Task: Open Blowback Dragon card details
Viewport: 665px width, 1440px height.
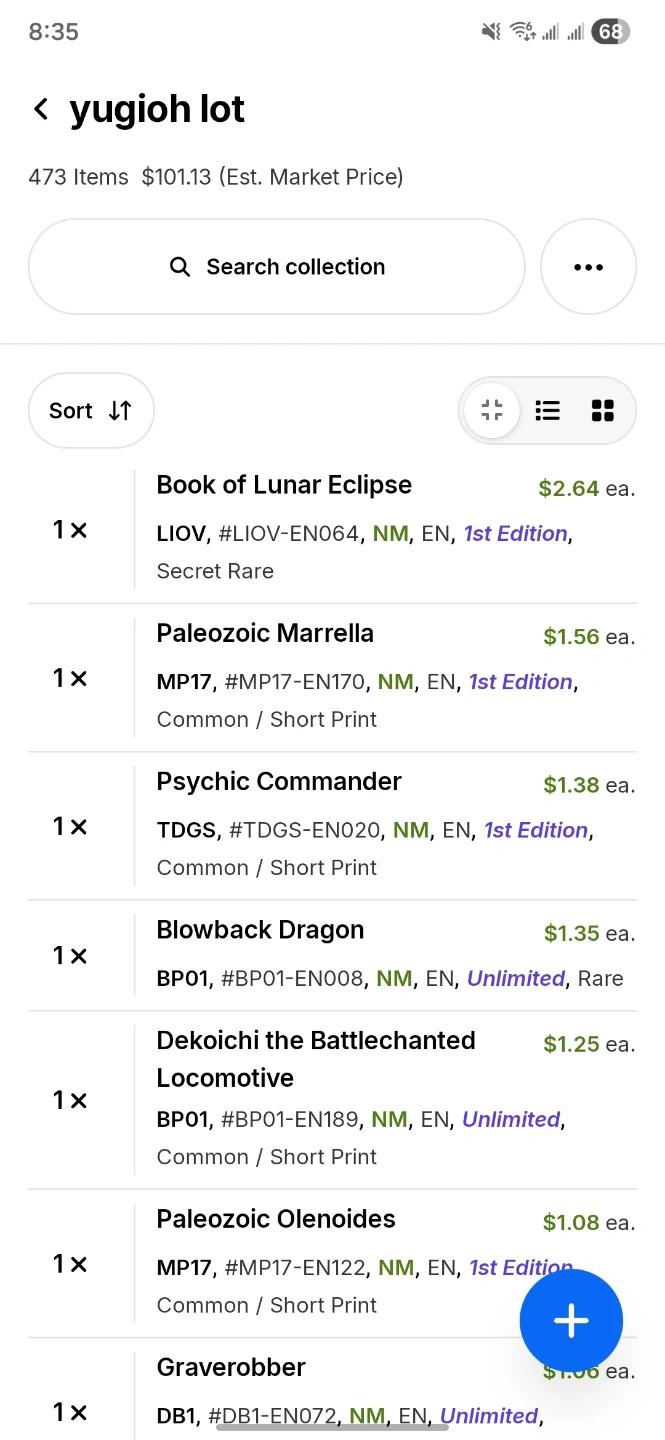Action: coord(260,930)
